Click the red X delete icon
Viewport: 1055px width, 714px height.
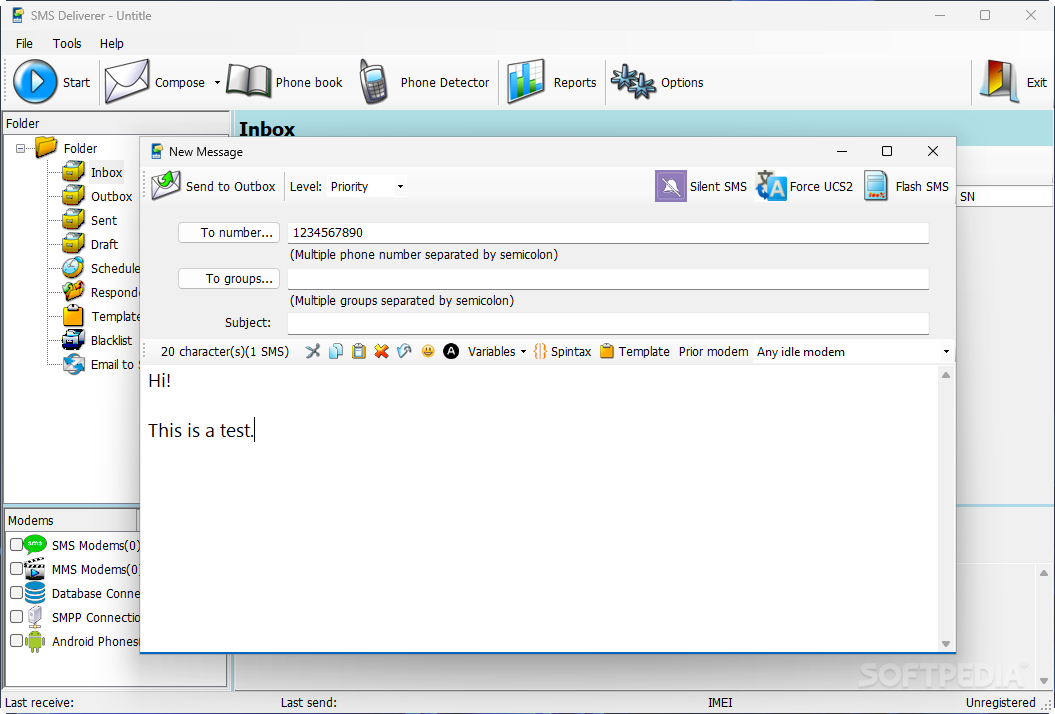point(381,351)
